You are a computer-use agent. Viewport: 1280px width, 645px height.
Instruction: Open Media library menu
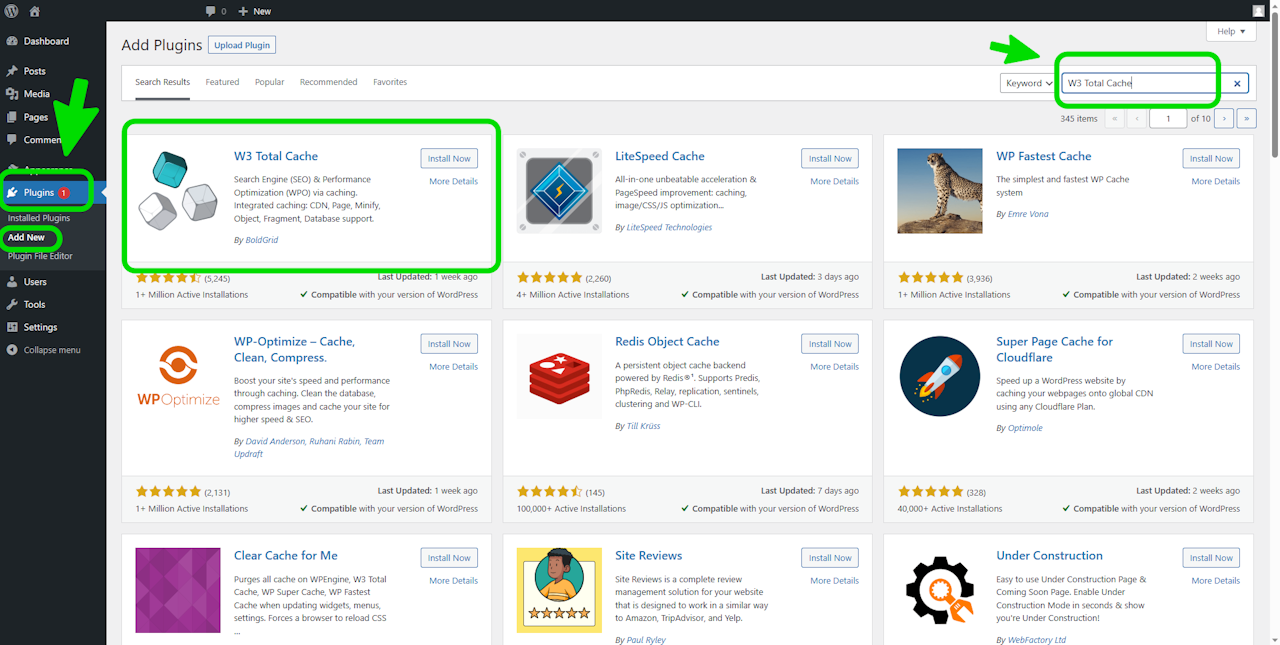(37, 94)
